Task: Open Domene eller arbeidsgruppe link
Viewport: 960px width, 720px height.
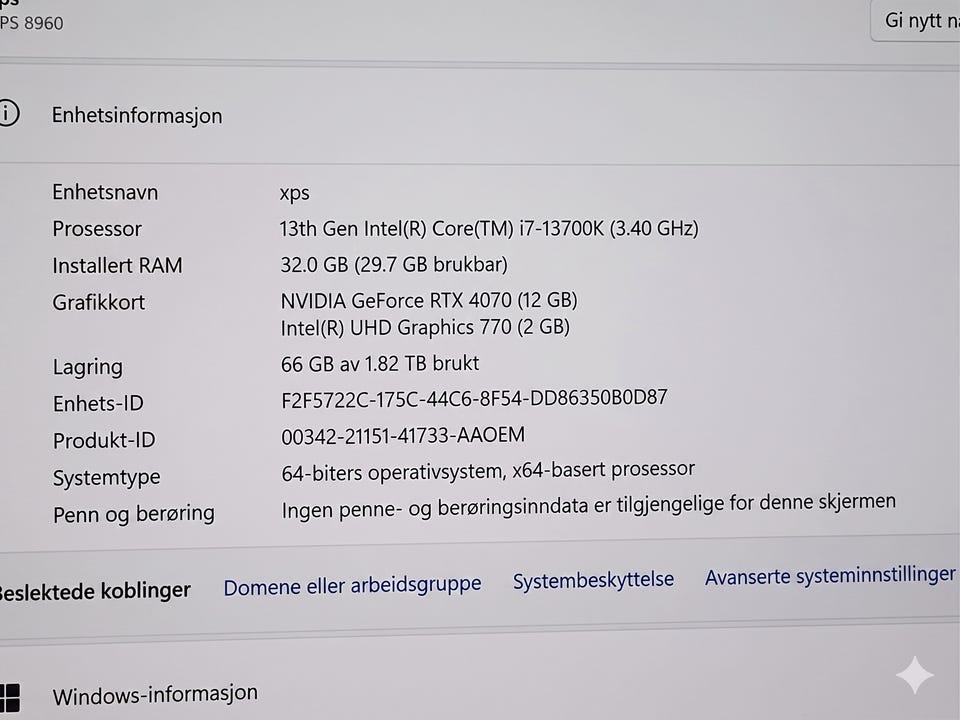Action: point(352,585)
